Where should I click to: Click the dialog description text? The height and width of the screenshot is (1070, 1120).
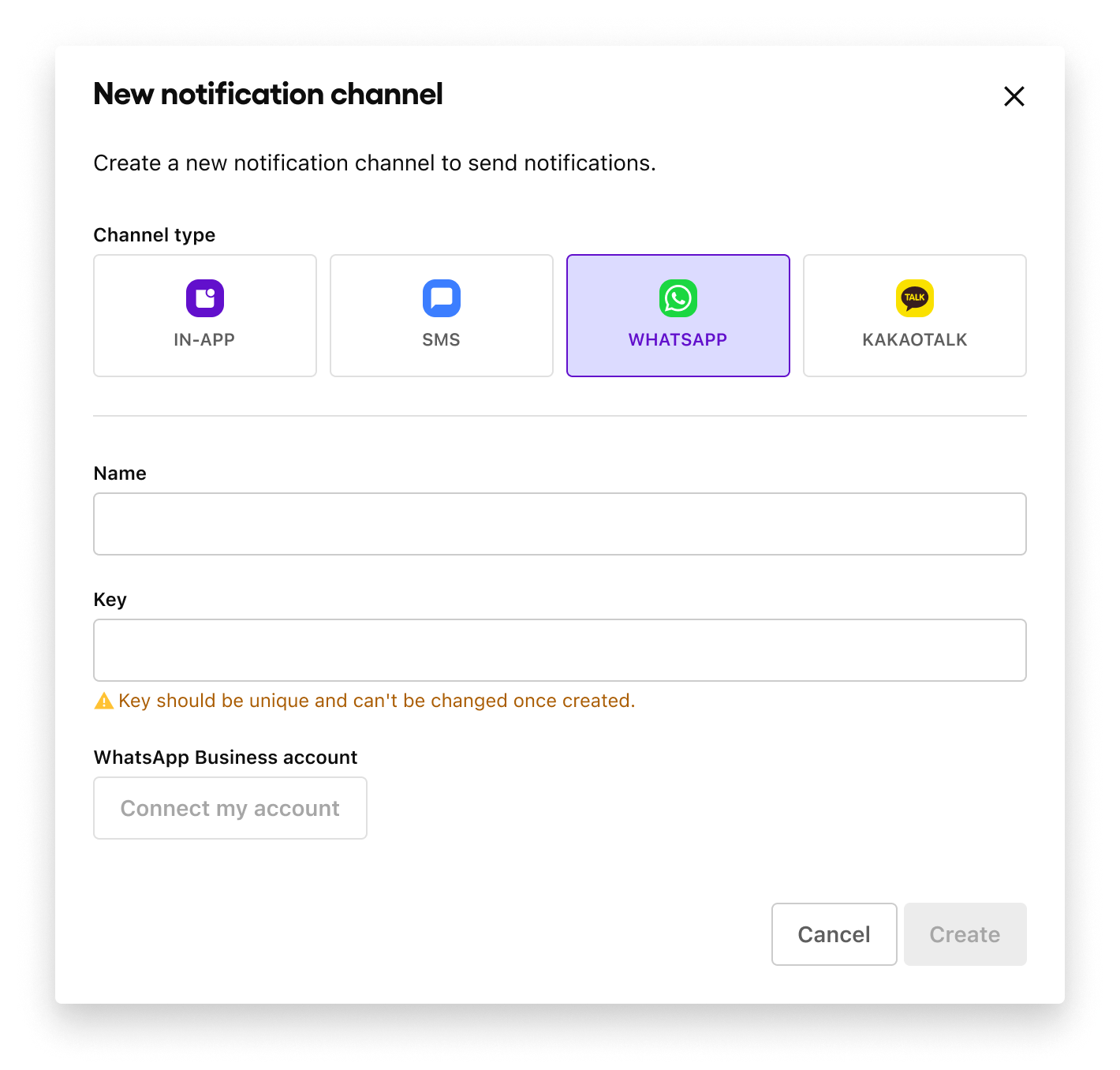pyautogui.click(x=375, y=163)
